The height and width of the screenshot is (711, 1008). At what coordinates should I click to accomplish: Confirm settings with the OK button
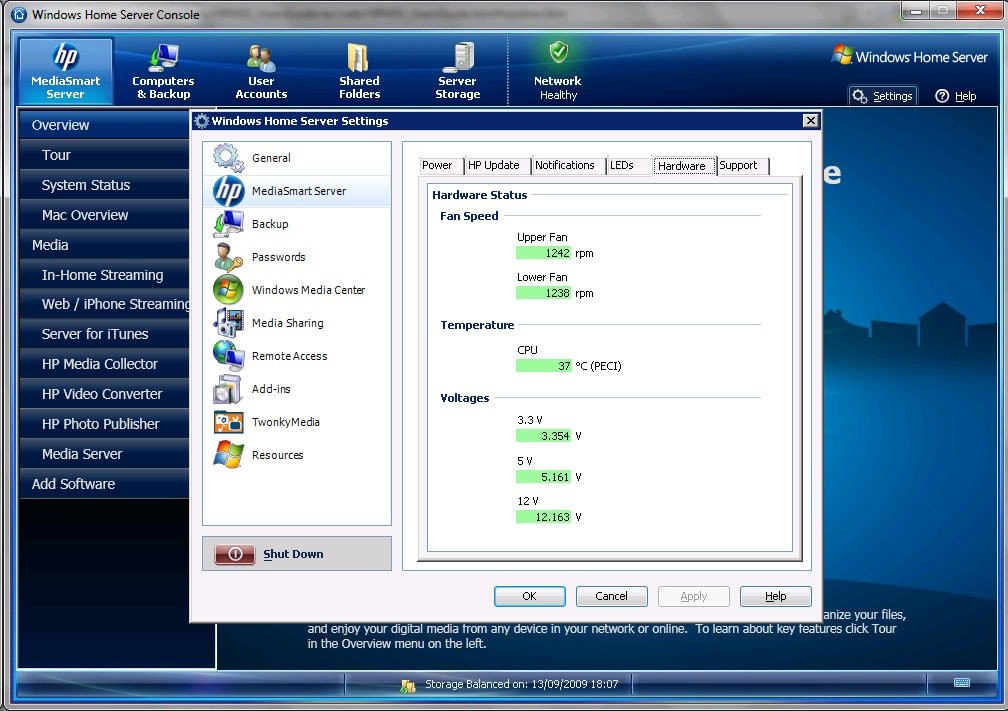click(530, 597)
